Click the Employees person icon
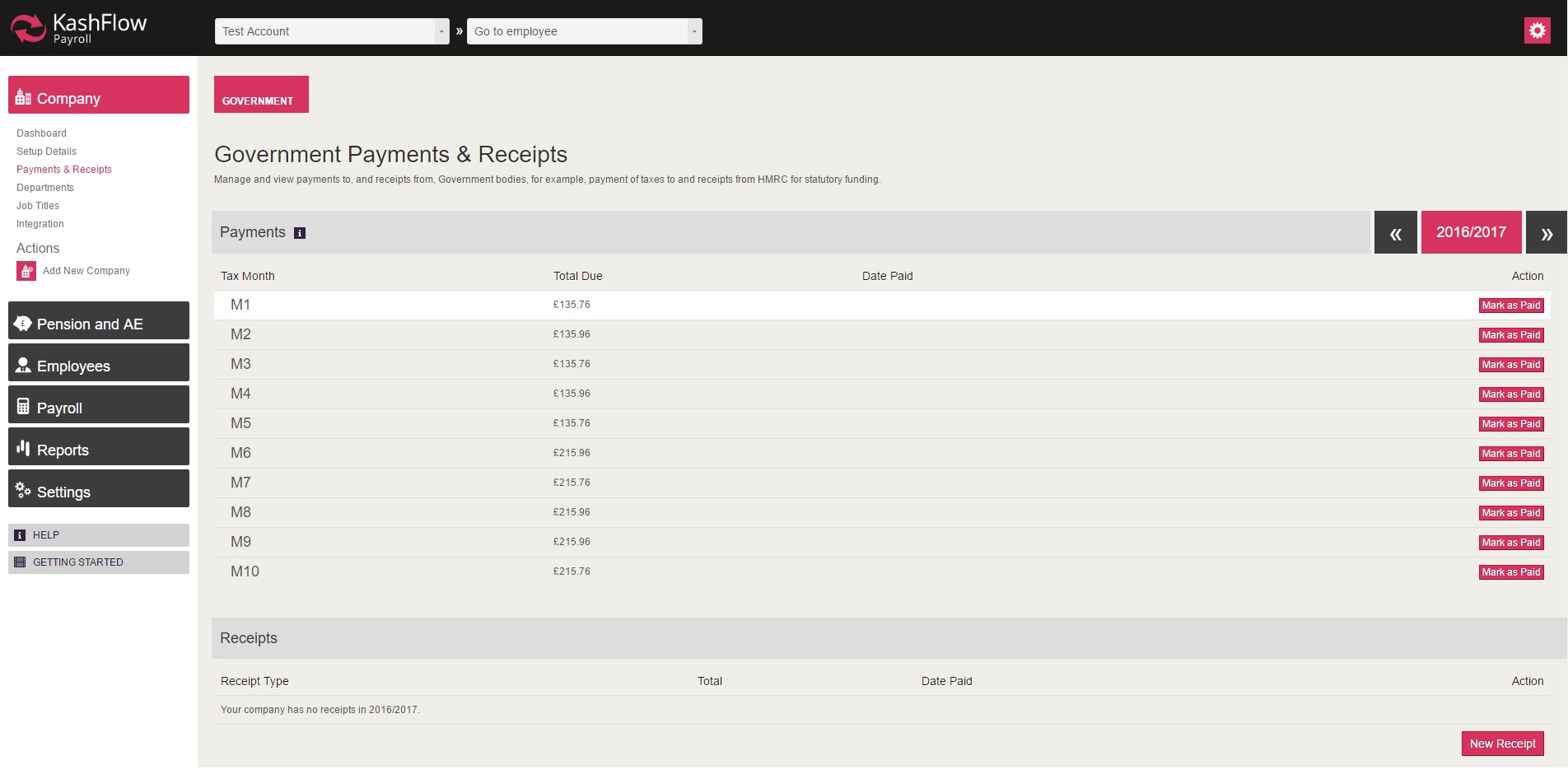The height and width of the screenshot is (779, 1568). 23,365
